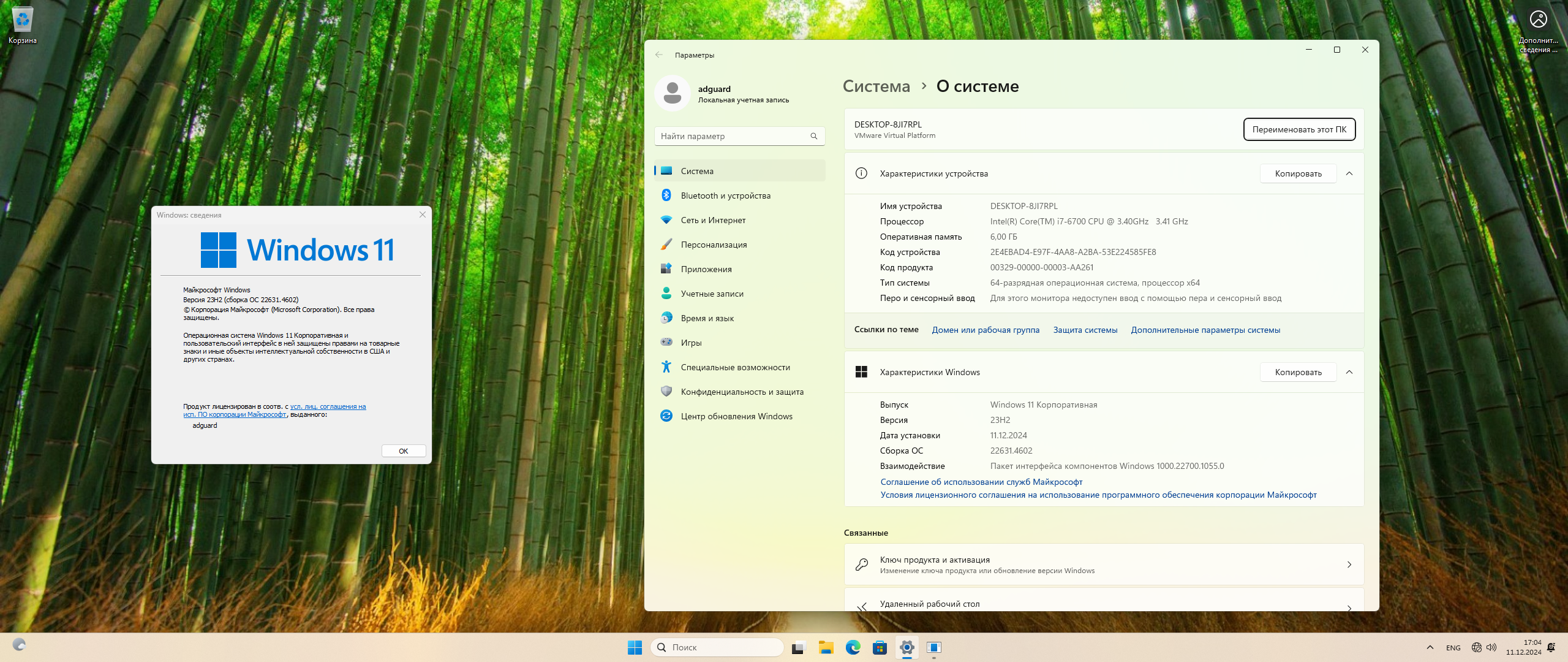The height and width of the screenshot is (662, 1568).
Task: Open notifications bell in system tray
Action: (x=1551, y=647)
